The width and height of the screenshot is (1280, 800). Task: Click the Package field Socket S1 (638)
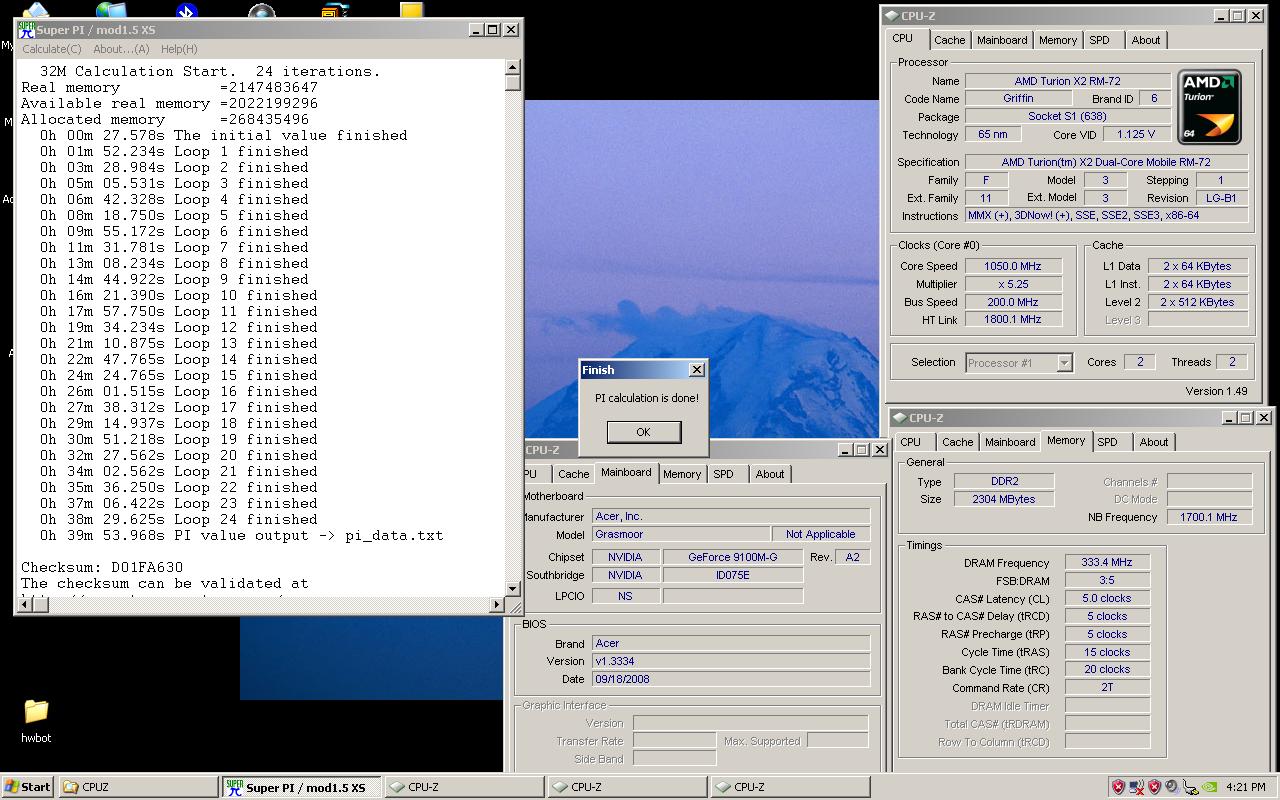pyautogui.click(x=1067, y=116)
